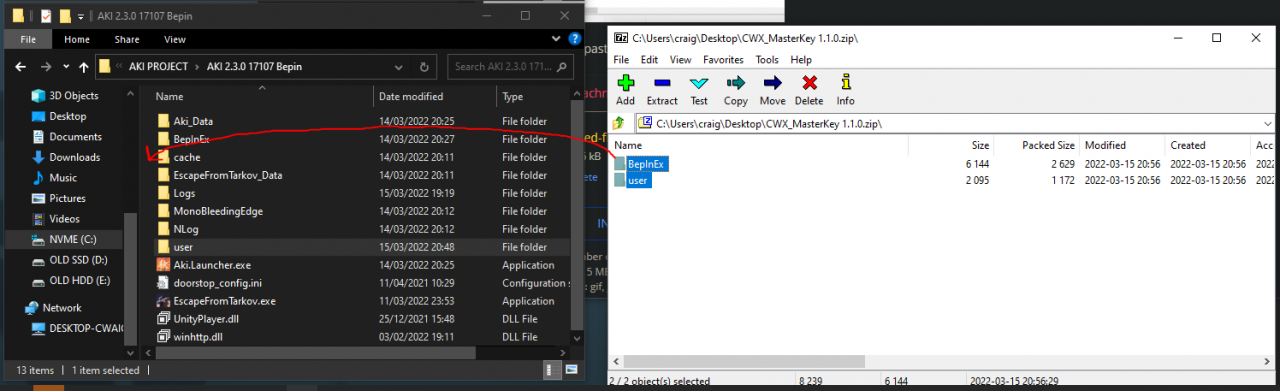Open the View menu in 7-Zip

coord(681,60)
